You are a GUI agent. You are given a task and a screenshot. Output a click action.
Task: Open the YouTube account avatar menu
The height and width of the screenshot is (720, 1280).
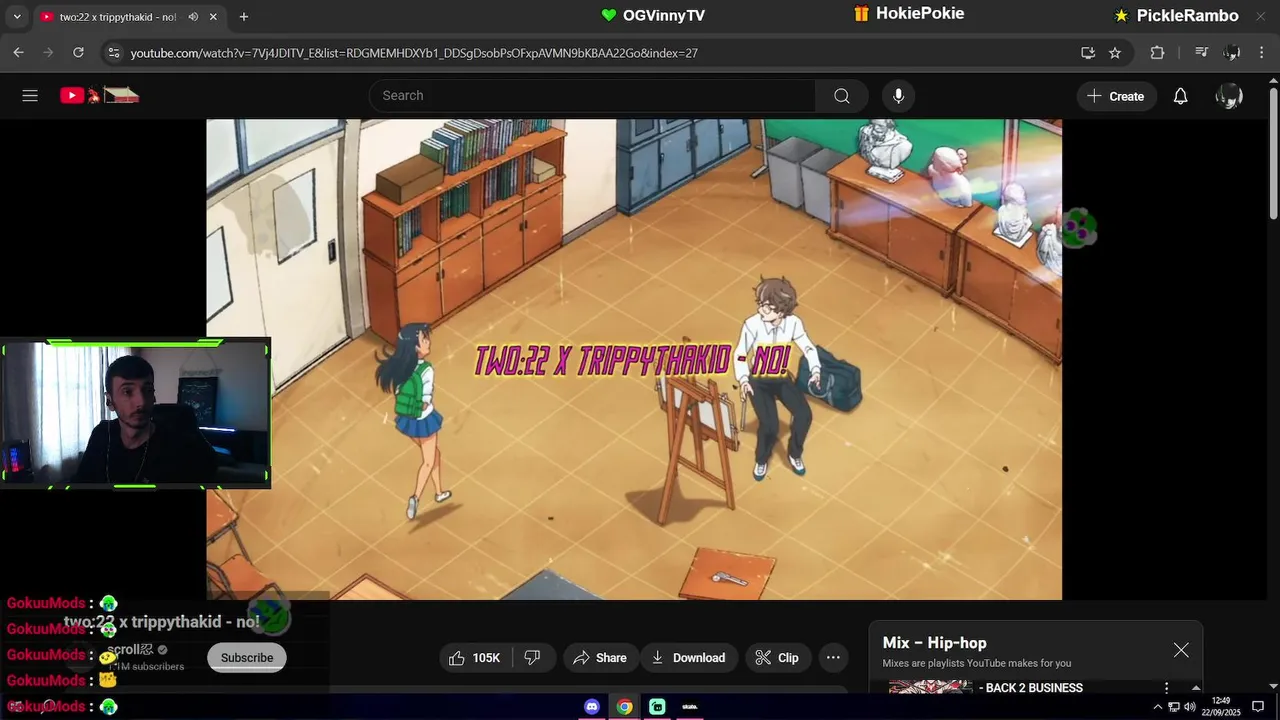[1229, 96]
